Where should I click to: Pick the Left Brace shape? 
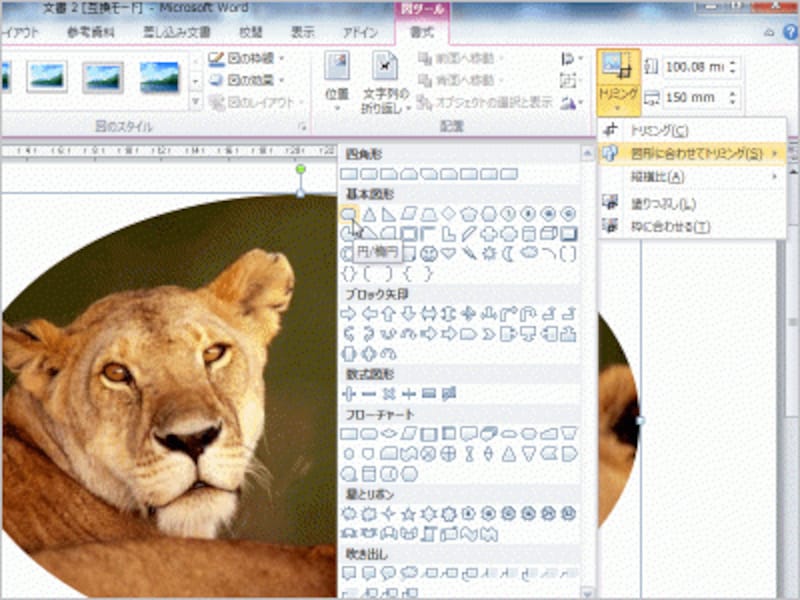pos(409,274)
